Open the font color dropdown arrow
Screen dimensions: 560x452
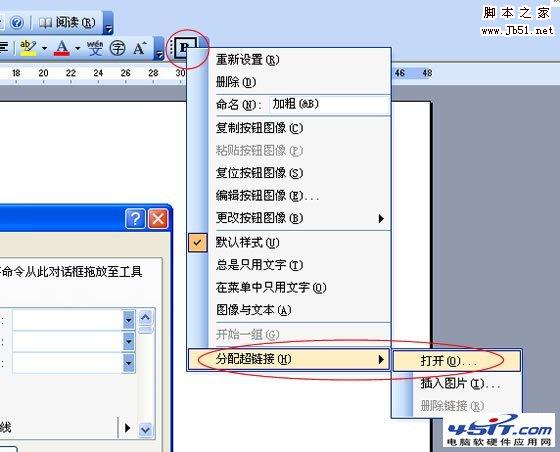[77, 48]
